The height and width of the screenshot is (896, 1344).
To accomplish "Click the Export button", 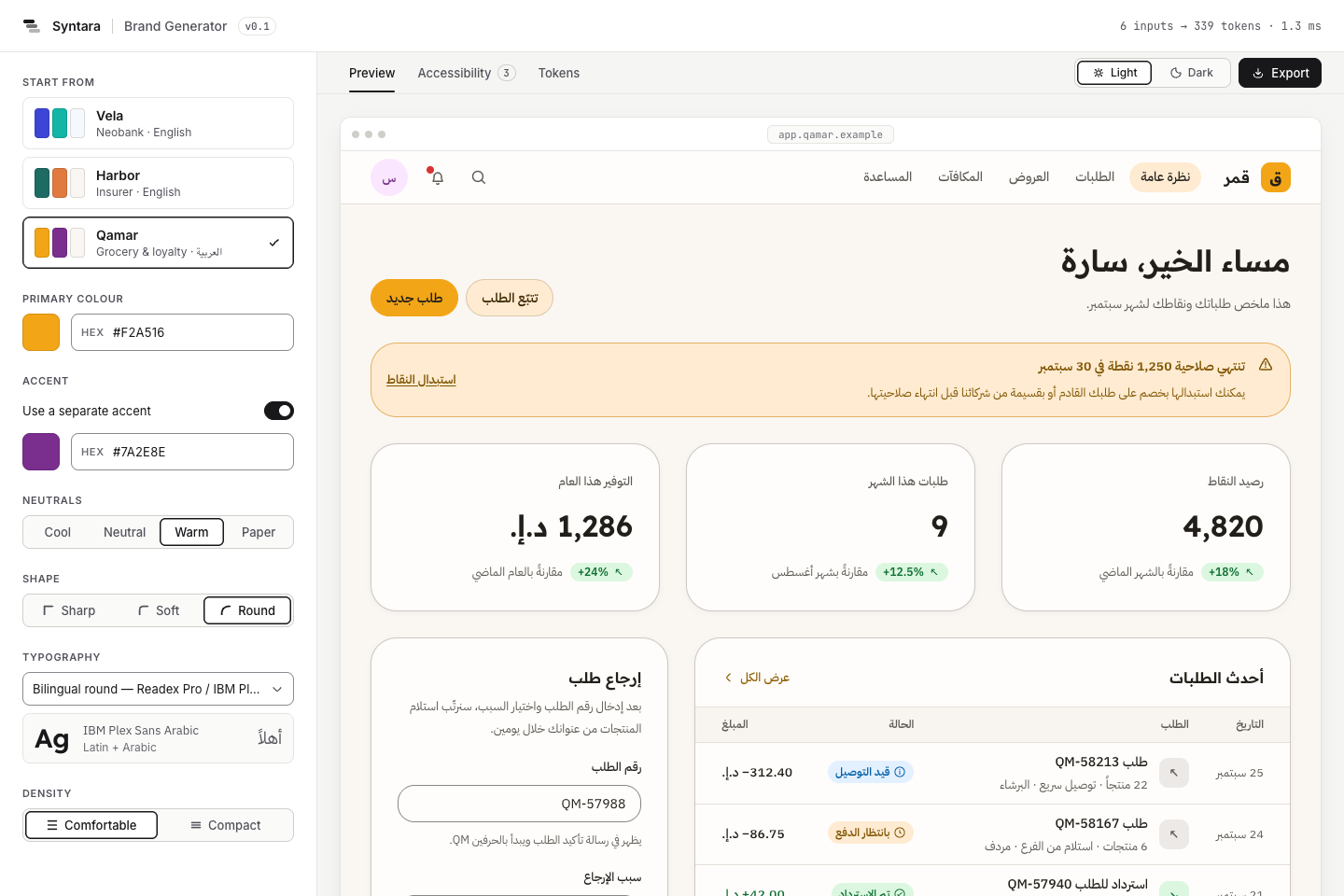I will tap(1280, 73).
